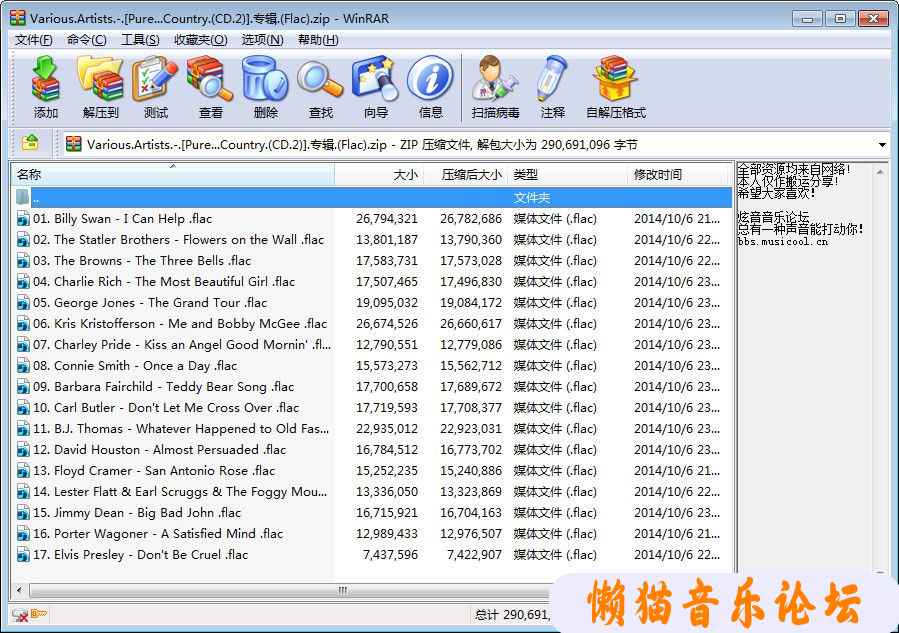The height and width of the screenshot is (633, 899).
Task: Select 02. The Statler Brothers - Flowers on the Wall
Action: (x=178, y=240)
